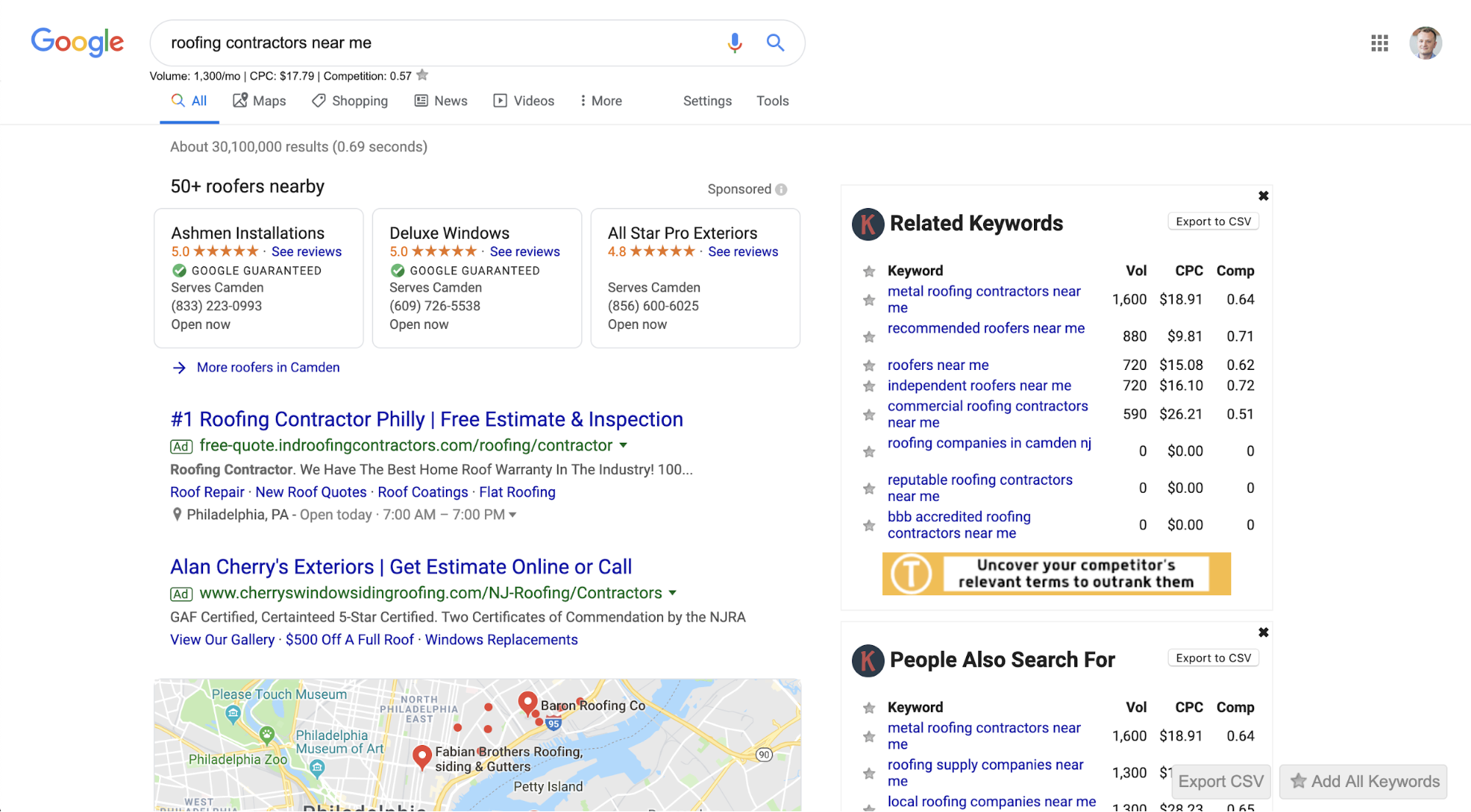Star 'commercial roofing contractors near me' keyword
The width and height of the screenshot is (1471, 812).
point(868,415)
